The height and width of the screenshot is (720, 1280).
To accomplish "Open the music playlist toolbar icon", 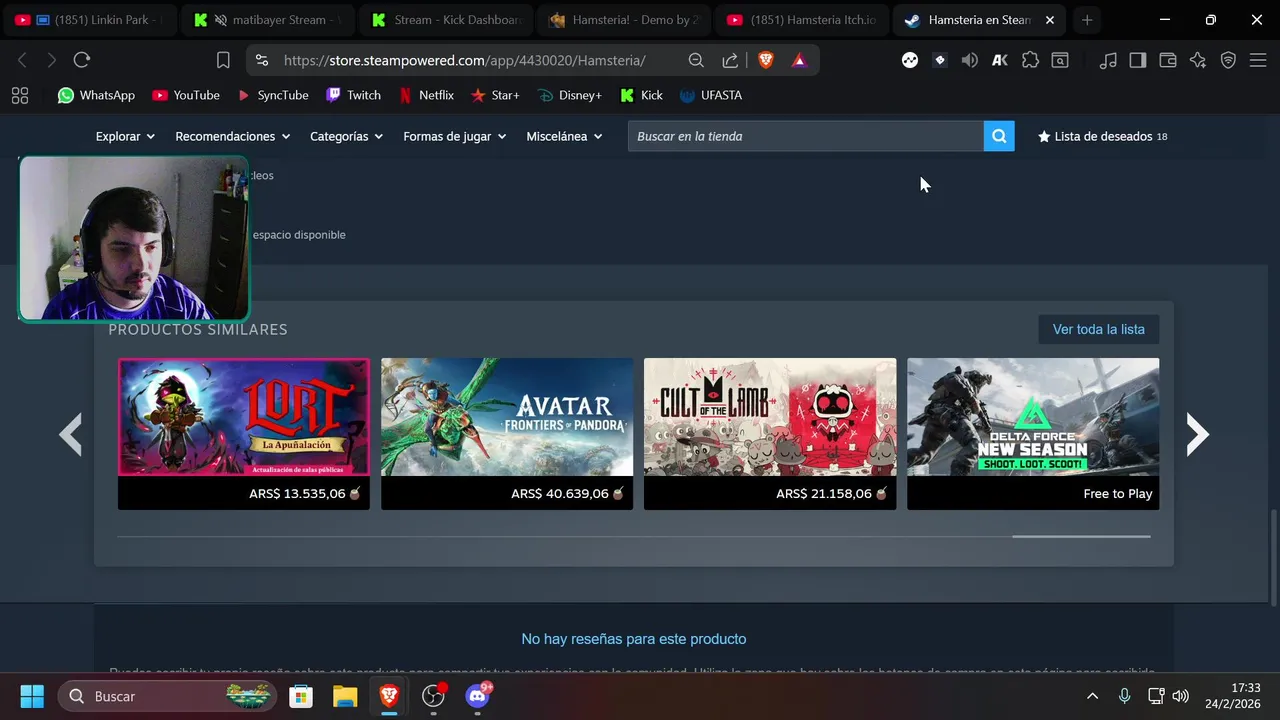I will [1108, 60].
